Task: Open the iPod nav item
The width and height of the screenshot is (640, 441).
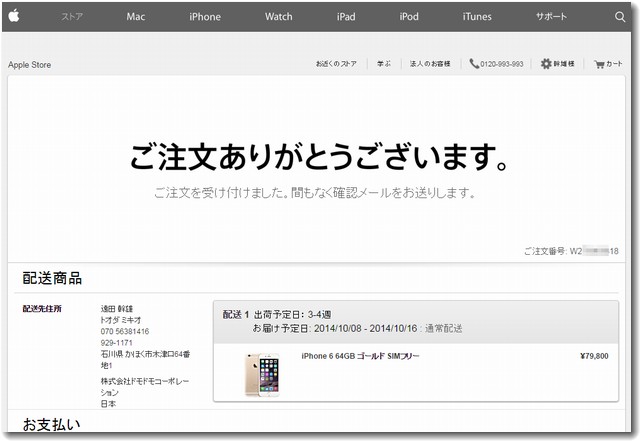Action: tap(409, 17)
